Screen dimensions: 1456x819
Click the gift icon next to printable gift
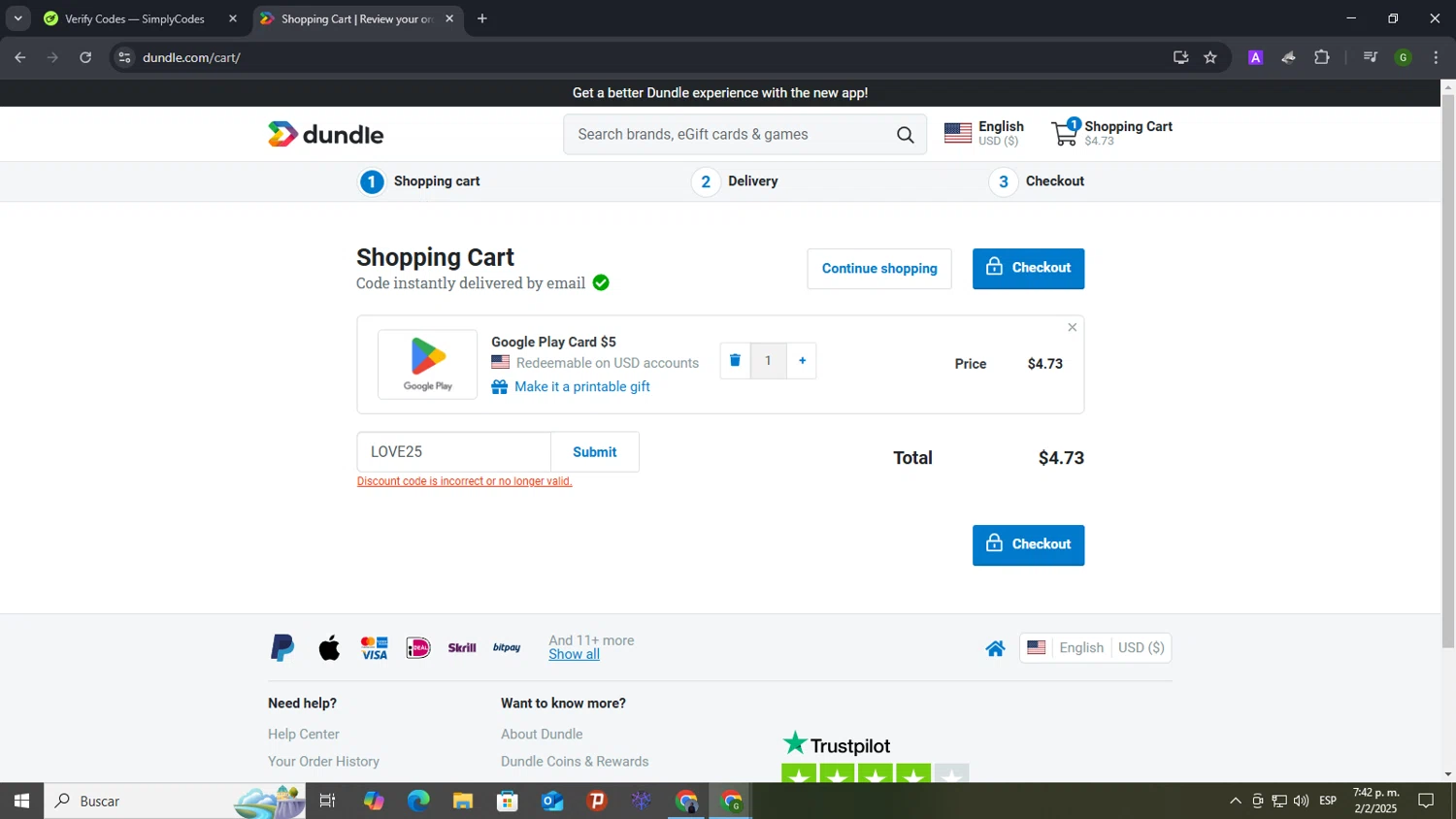pos(500,387)
